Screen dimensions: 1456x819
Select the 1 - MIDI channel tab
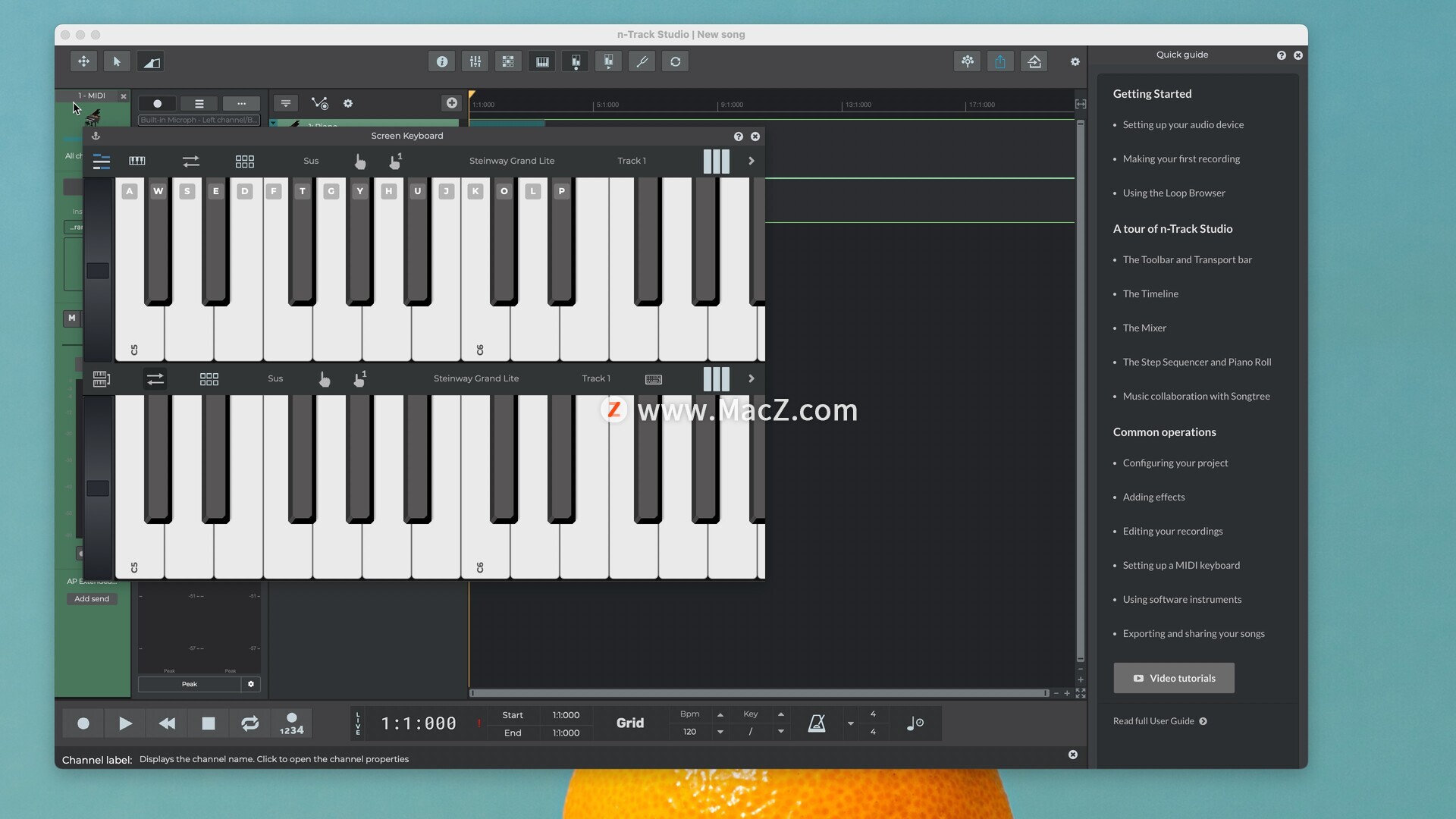click(x=92, y=96)
